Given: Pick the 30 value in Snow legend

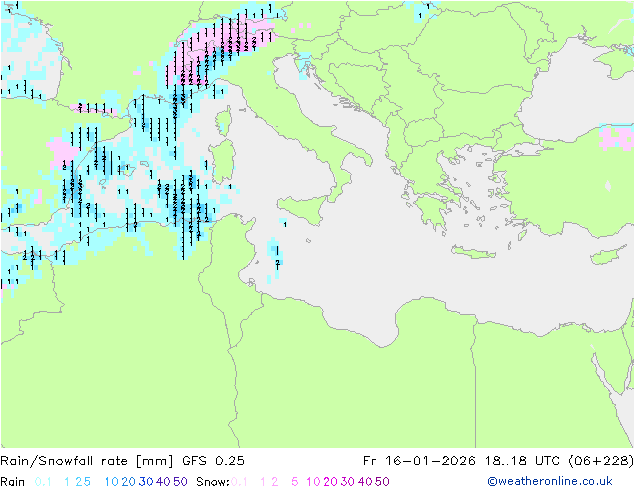Looking at the screenshot, I should click(x=348, y=482).
